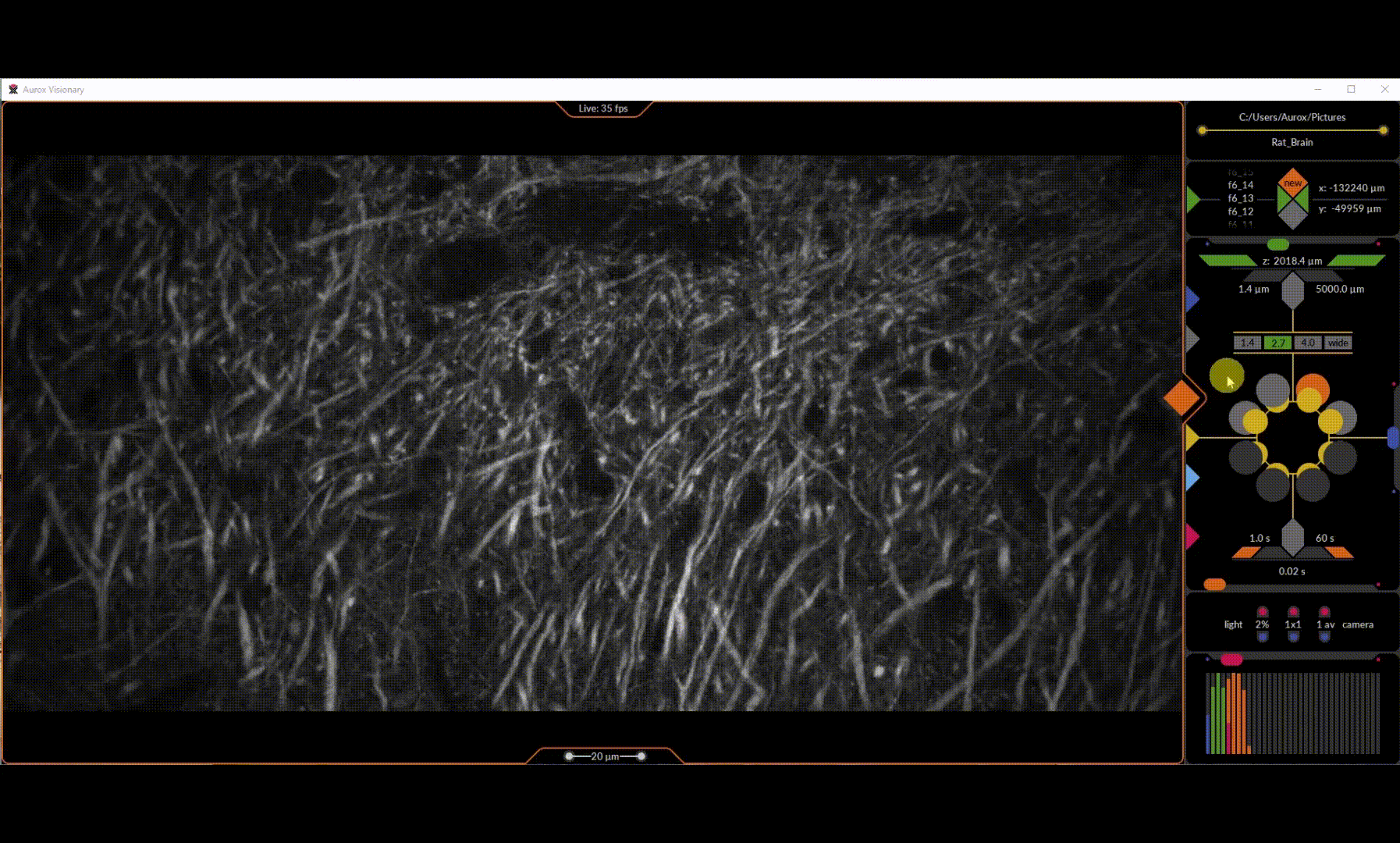Click the magenta diamond icon lower left of the panel

[1191, 535]
